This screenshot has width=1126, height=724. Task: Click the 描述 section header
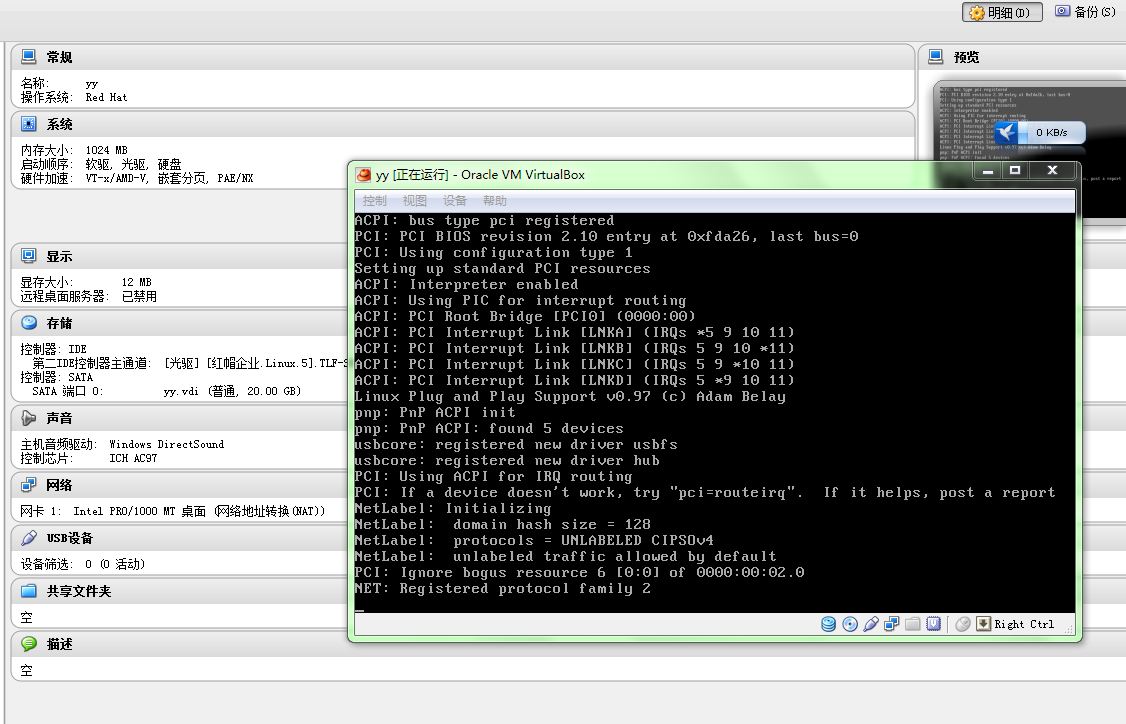[59, 644]
